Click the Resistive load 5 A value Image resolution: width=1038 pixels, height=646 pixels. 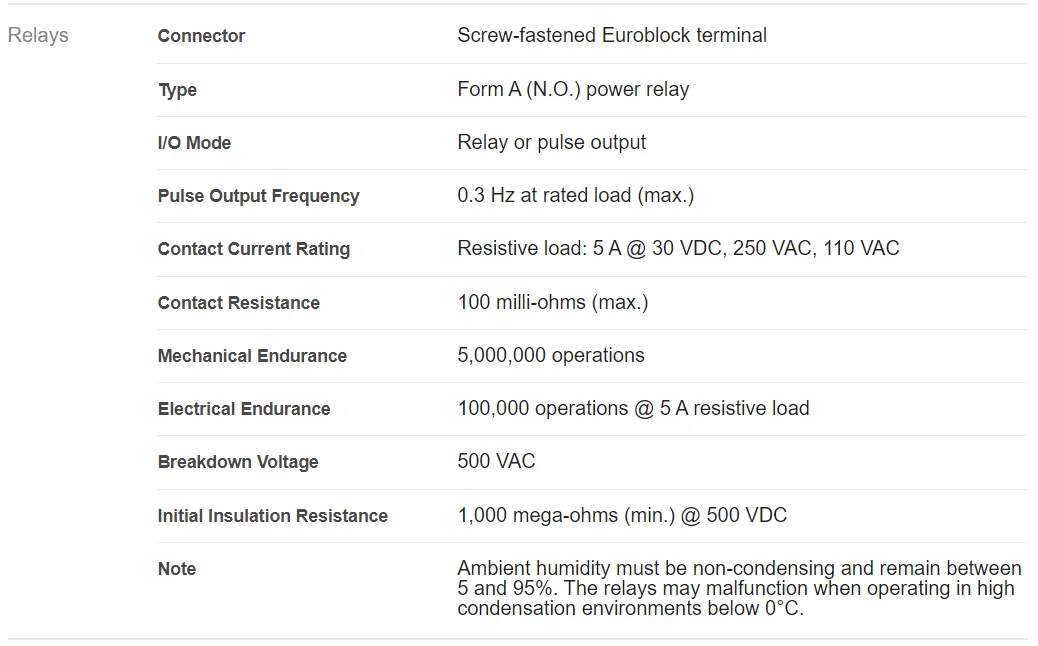point(678,248)
